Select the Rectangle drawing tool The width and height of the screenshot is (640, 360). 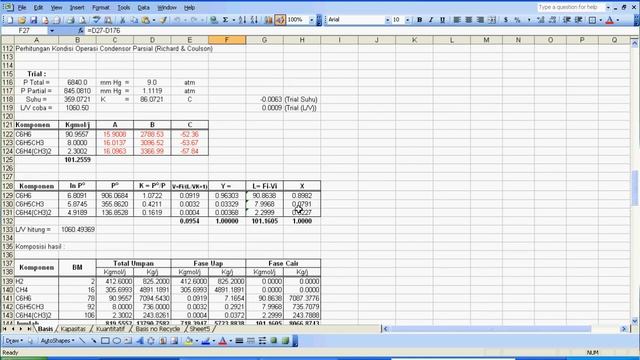point(105,340)
